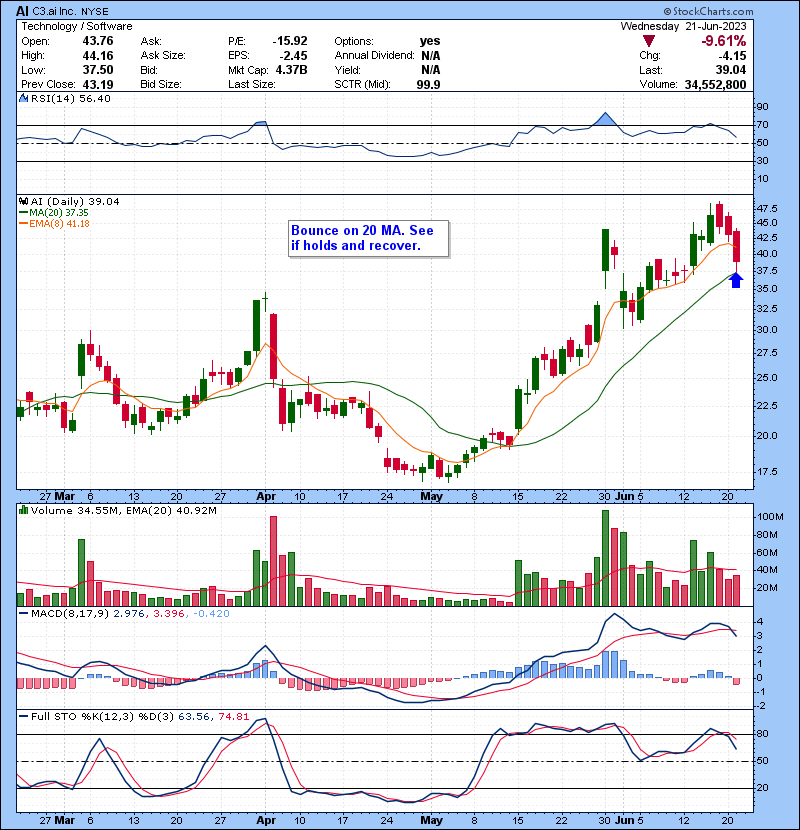
Task: Click the AI (Daily) 39.04 chart label
Action: pos(75,201)
